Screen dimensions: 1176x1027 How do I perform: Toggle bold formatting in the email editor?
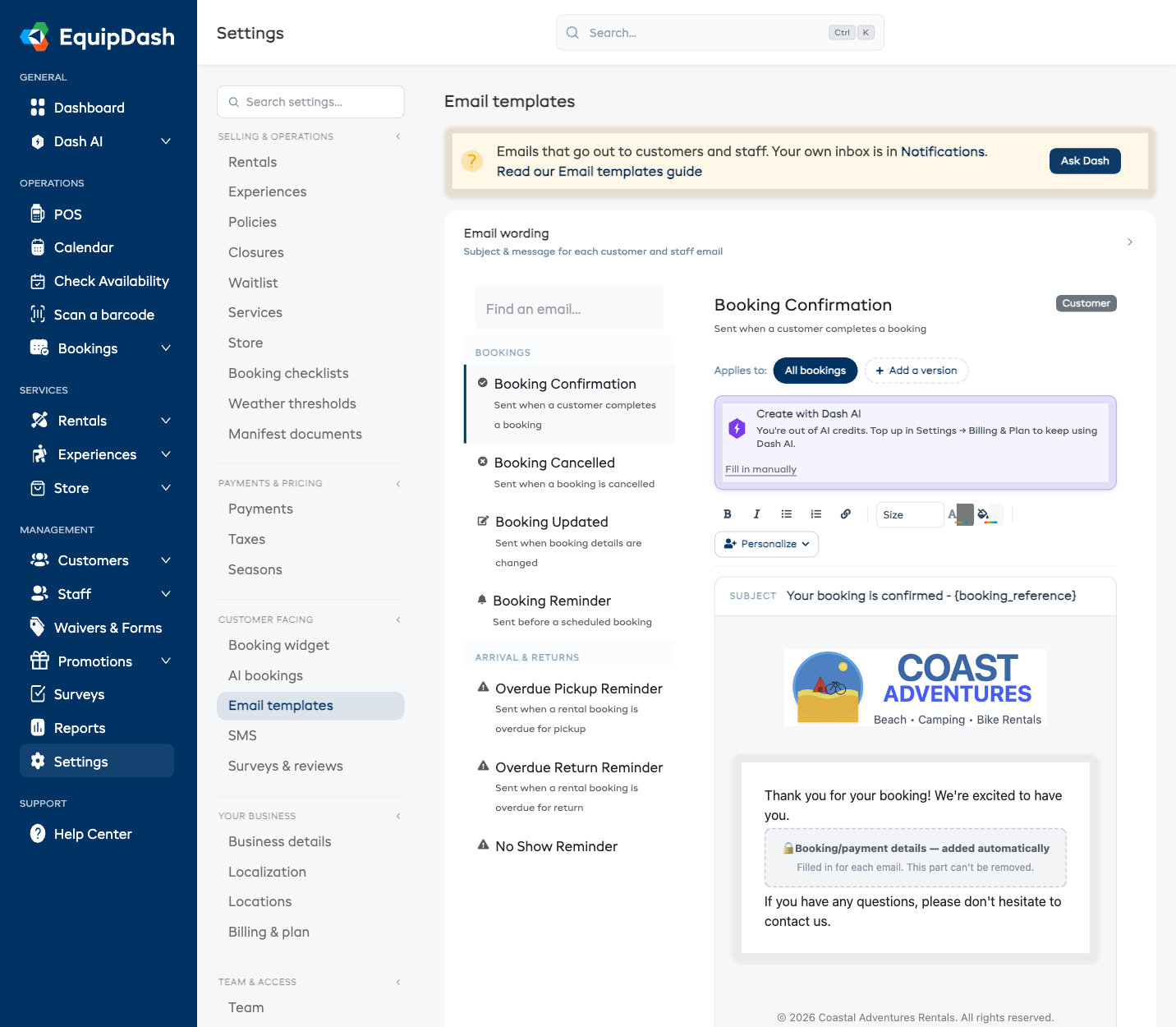(x=727, y=514)
